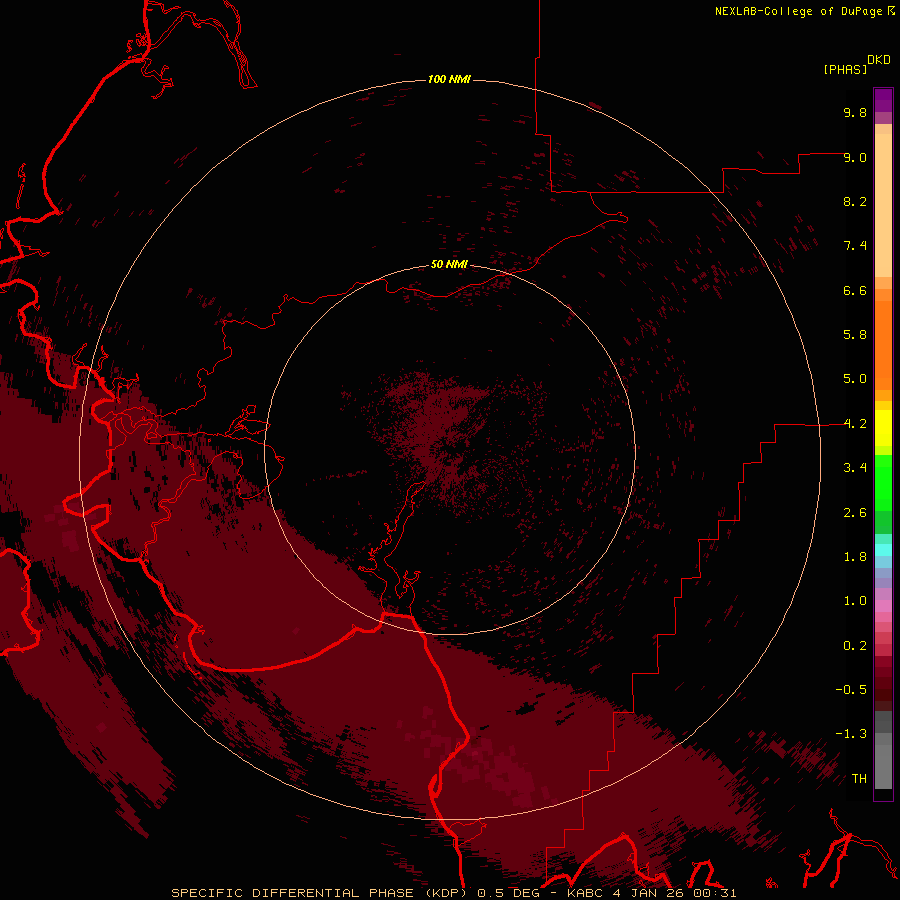
Task: Click the cyan band of the color scale
Action: tap(883, 550)
